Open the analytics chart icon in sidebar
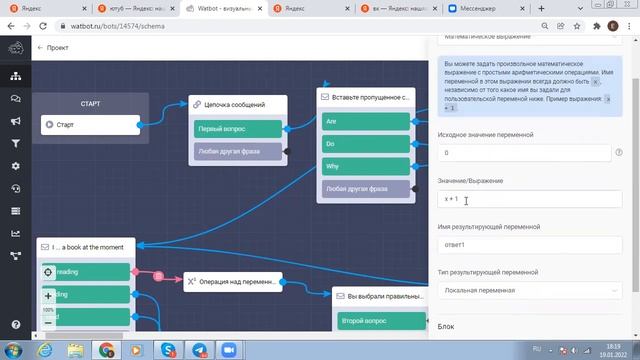The height and width of the screenshot is (360, 640). pos(16,233)
